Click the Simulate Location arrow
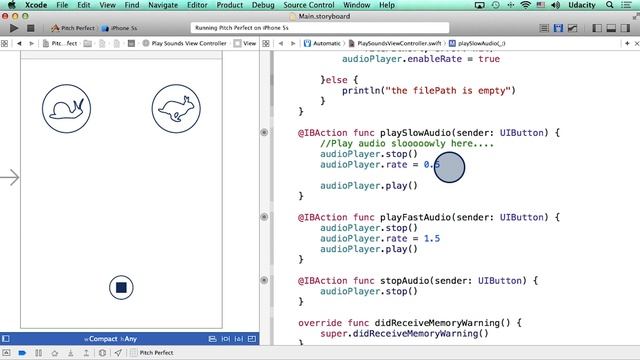This screenshot has height=360, width=640. tap(118, 353)
